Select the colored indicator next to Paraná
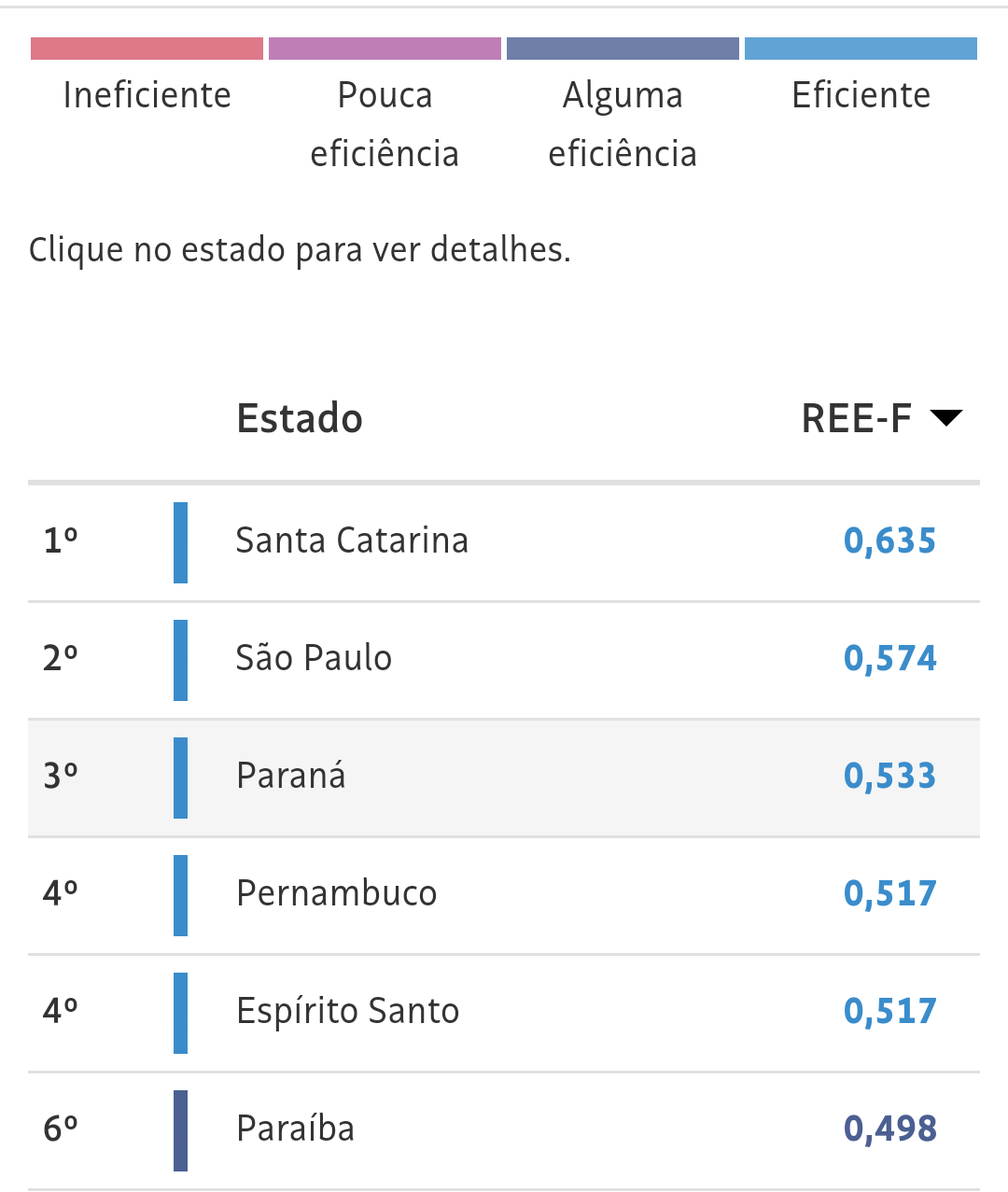This screenshot has height=1192, width=1008. click(x=180, y=776)
